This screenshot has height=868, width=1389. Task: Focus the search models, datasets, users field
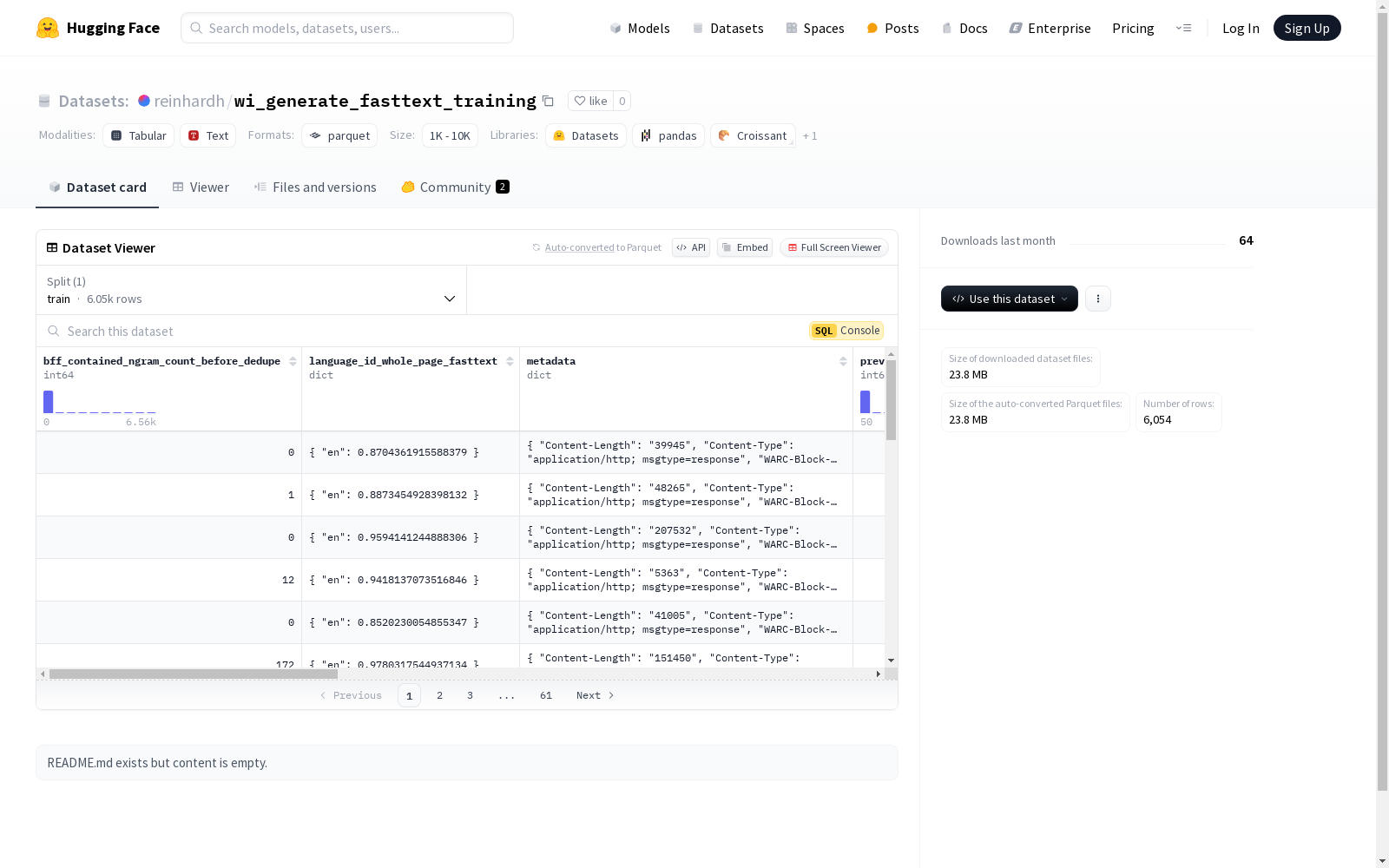point(347,28)
